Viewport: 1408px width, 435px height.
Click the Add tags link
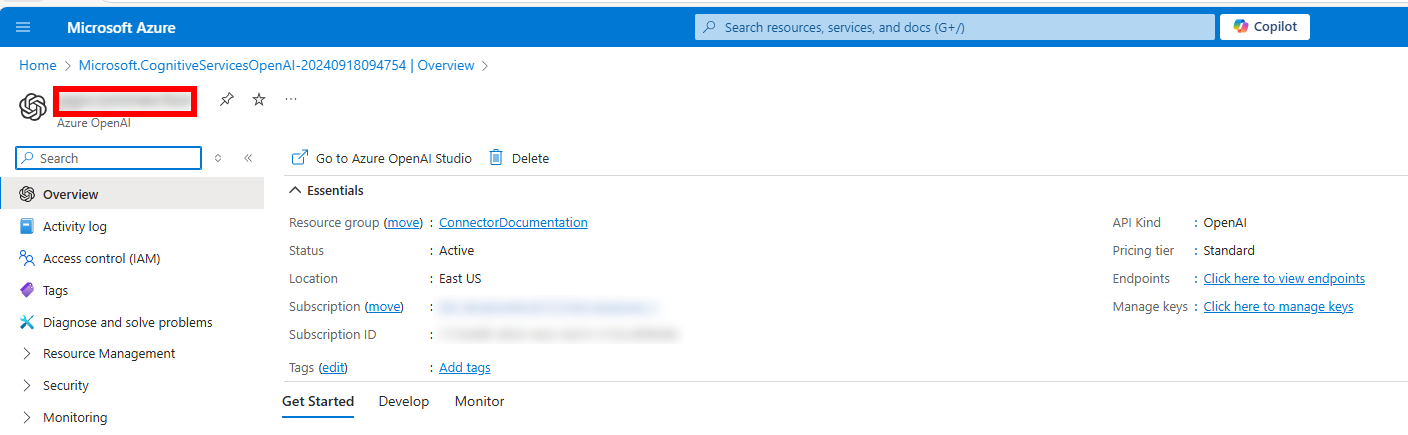[465, 367]
